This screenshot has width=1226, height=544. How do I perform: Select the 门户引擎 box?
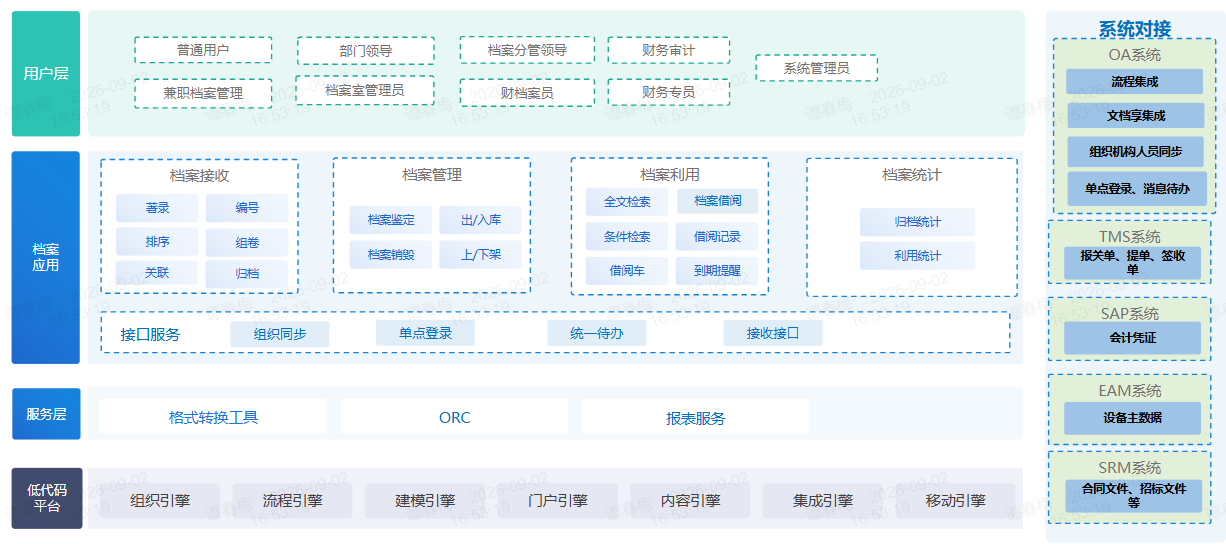tap(558, 501)
